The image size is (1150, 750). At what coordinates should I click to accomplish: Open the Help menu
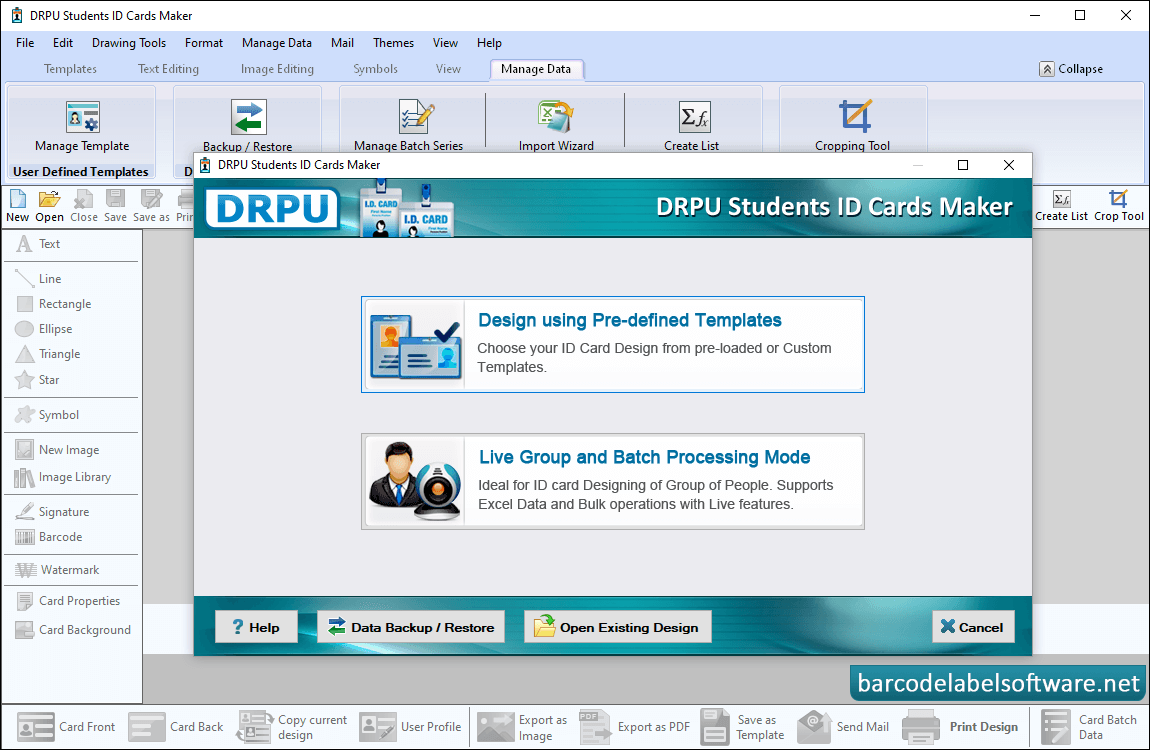pyautogui.click(x=489, y=43)
